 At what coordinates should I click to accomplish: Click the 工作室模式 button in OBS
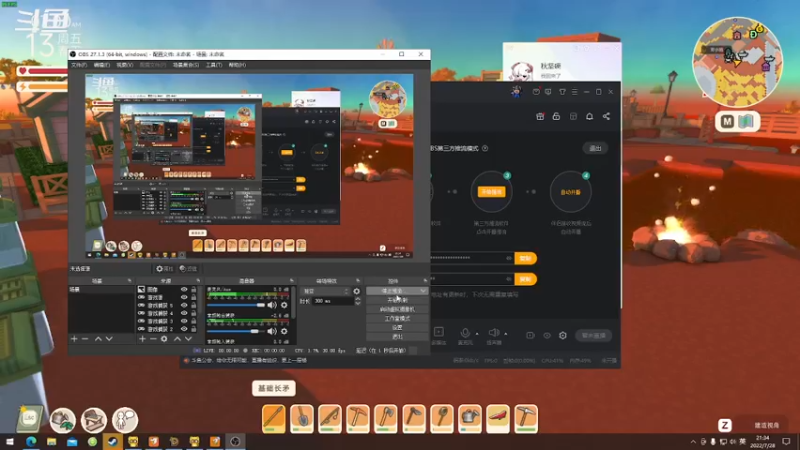pyautogui.click(x=397, y=318)
